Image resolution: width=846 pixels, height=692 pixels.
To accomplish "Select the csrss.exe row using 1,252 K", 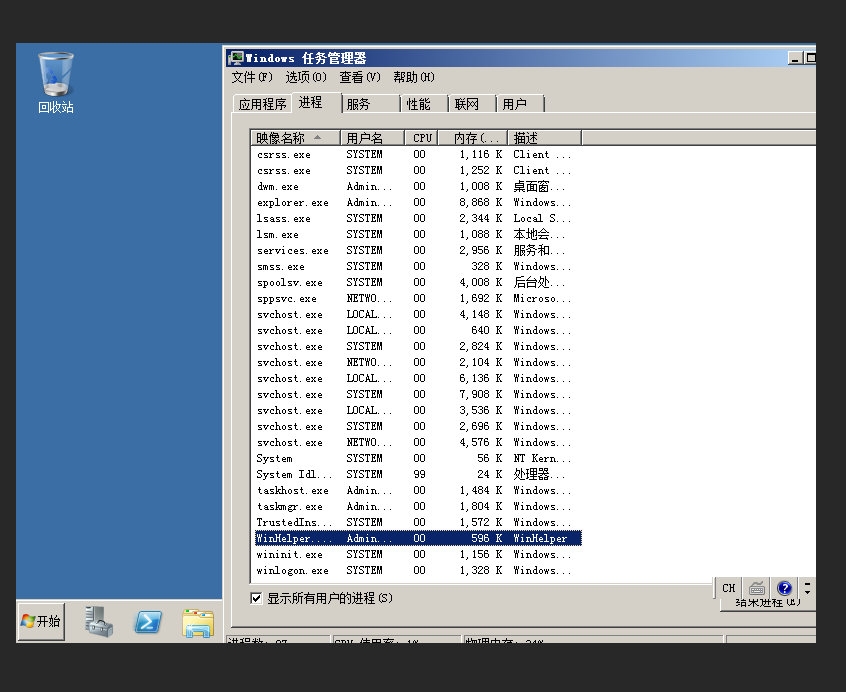I will (x=418, y=170).
